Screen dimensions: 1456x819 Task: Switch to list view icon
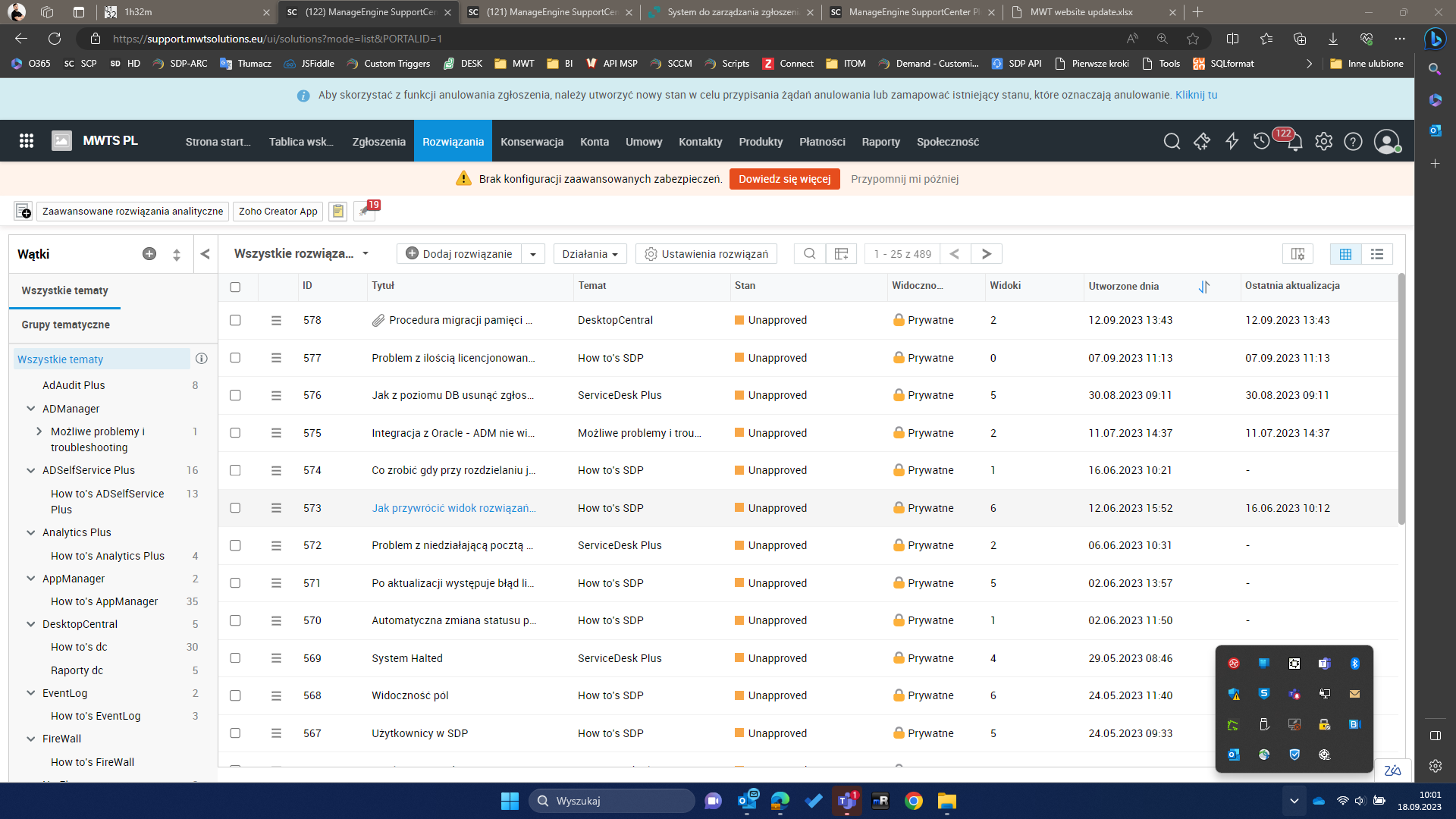click(1377, 254)
